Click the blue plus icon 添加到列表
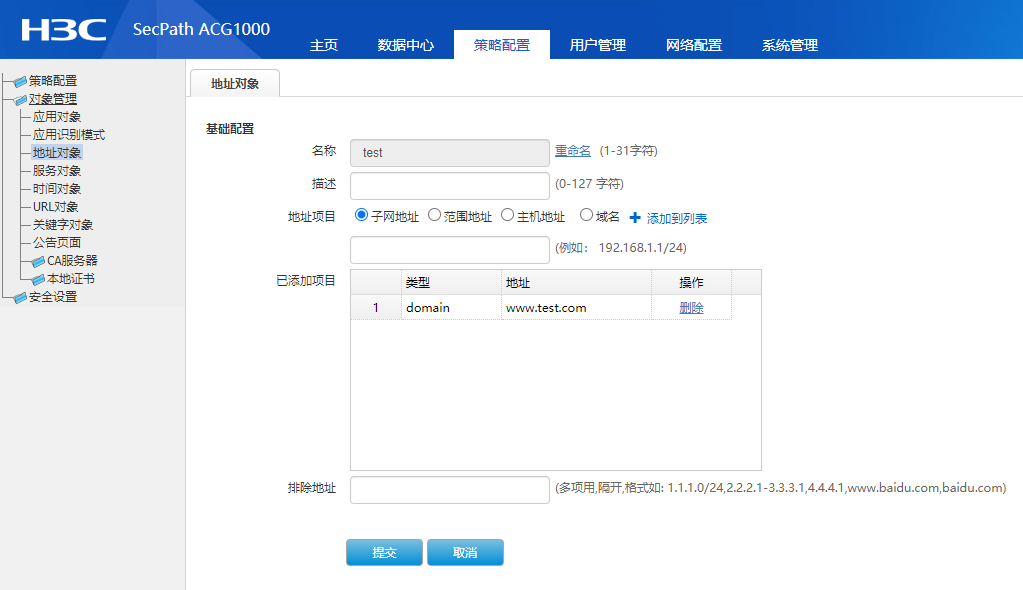Viewport: 1023px width, 590px height. pyautogui.click(x=635, y=218)
